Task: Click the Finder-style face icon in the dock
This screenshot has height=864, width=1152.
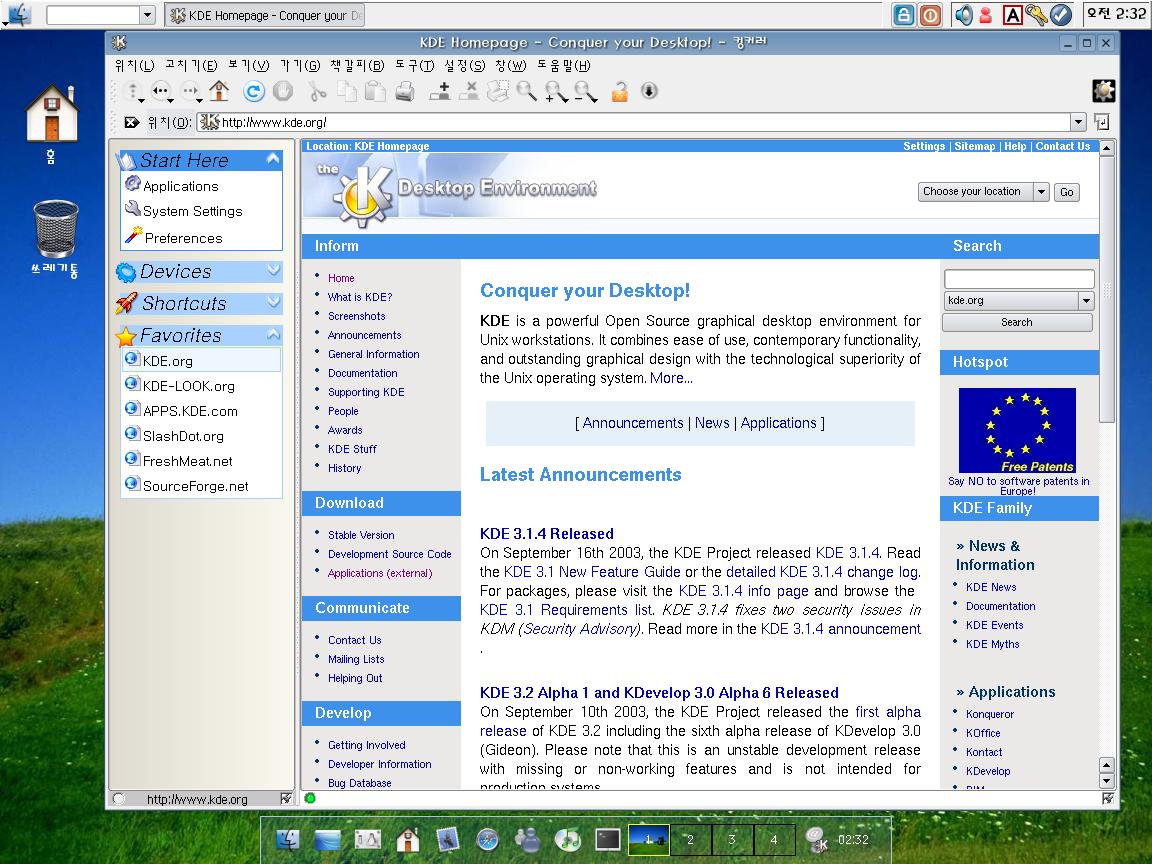Action: (x=287, y=839)
